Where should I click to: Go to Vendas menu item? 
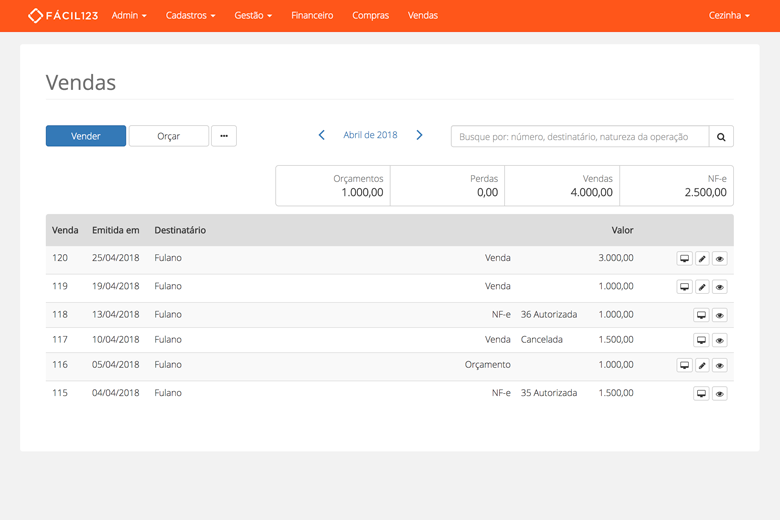(x=423, y=15)
